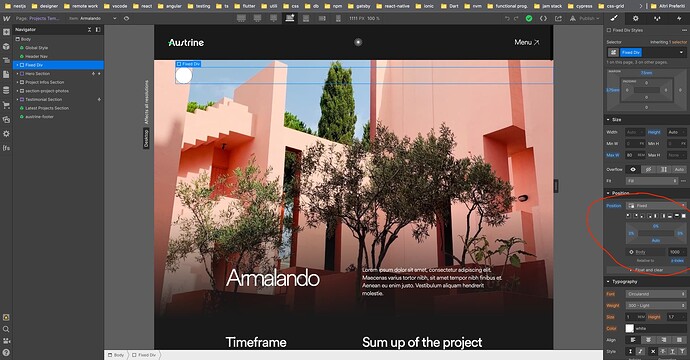Set overflow to visible eye icon

[x=633, y=169]
